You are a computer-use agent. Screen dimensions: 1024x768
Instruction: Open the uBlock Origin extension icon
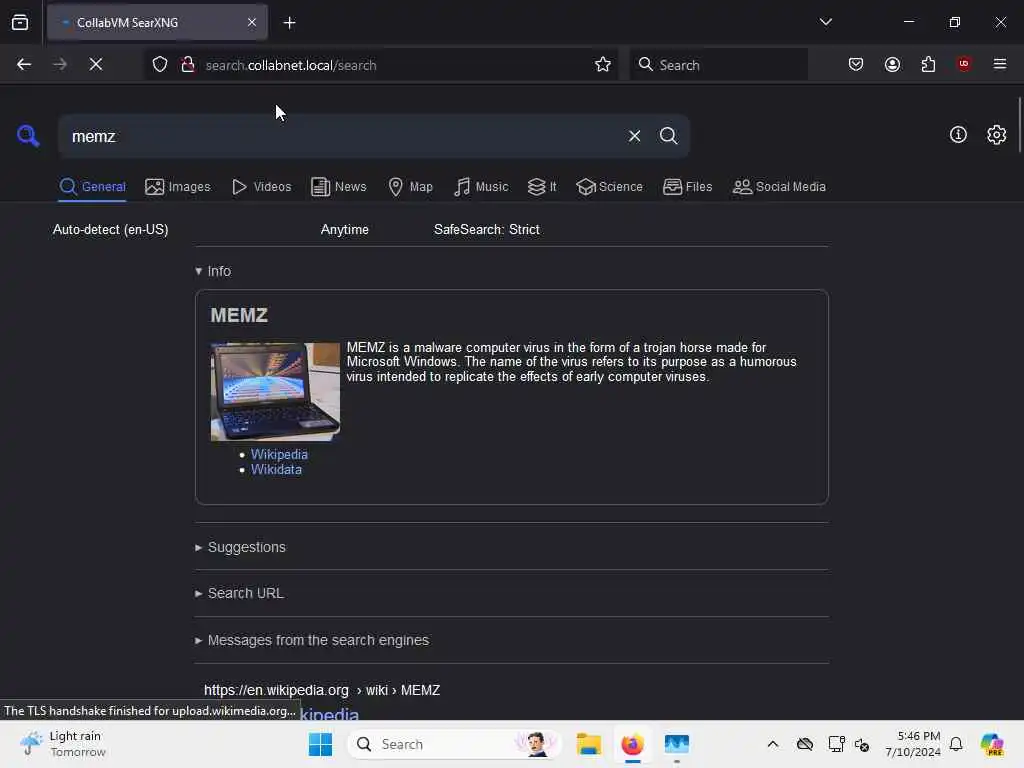(964, 65)
